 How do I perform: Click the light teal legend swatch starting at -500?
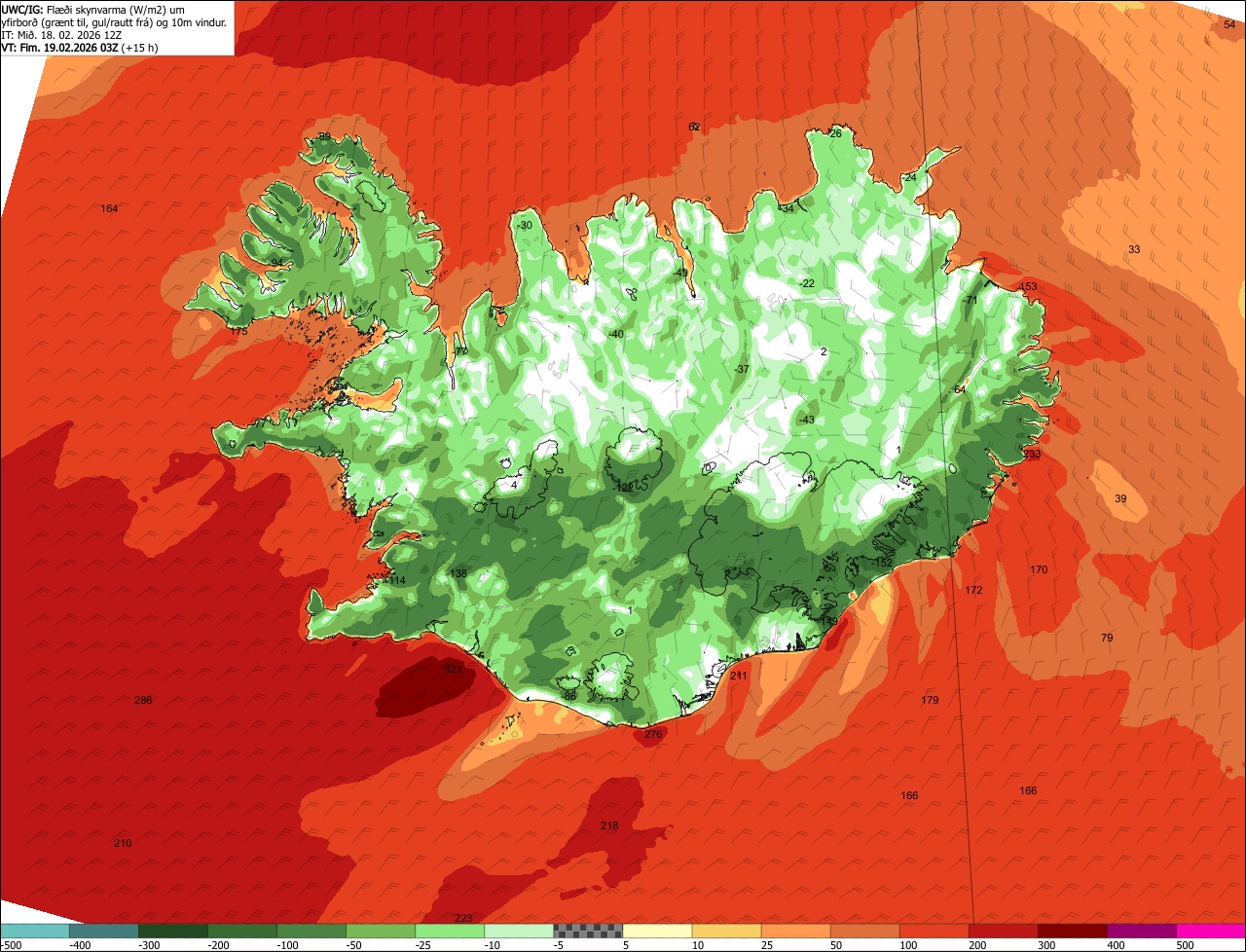[x=35, y=931]
